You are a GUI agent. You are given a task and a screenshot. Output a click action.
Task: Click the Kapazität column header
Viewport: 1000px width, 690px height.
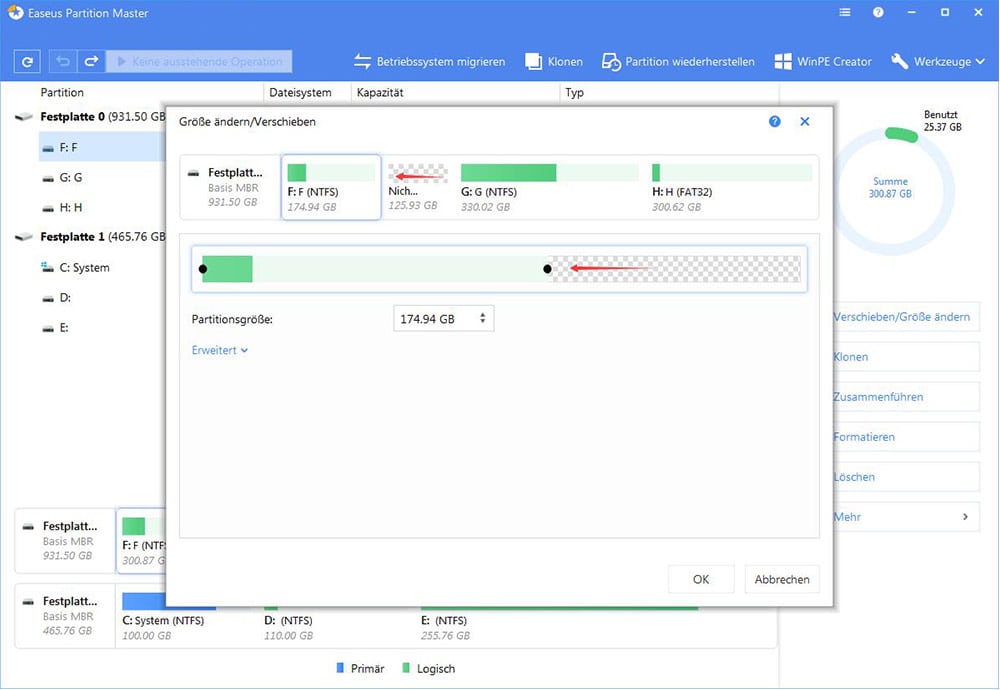click(380, 92)
